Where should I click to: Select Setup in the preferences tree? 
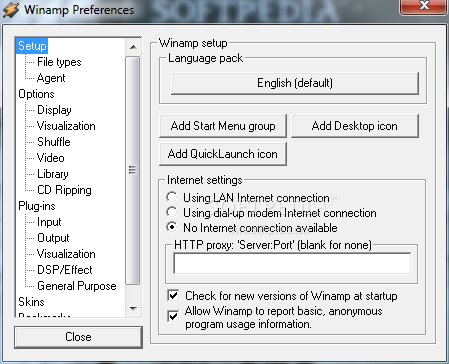[x=32, y=46]
